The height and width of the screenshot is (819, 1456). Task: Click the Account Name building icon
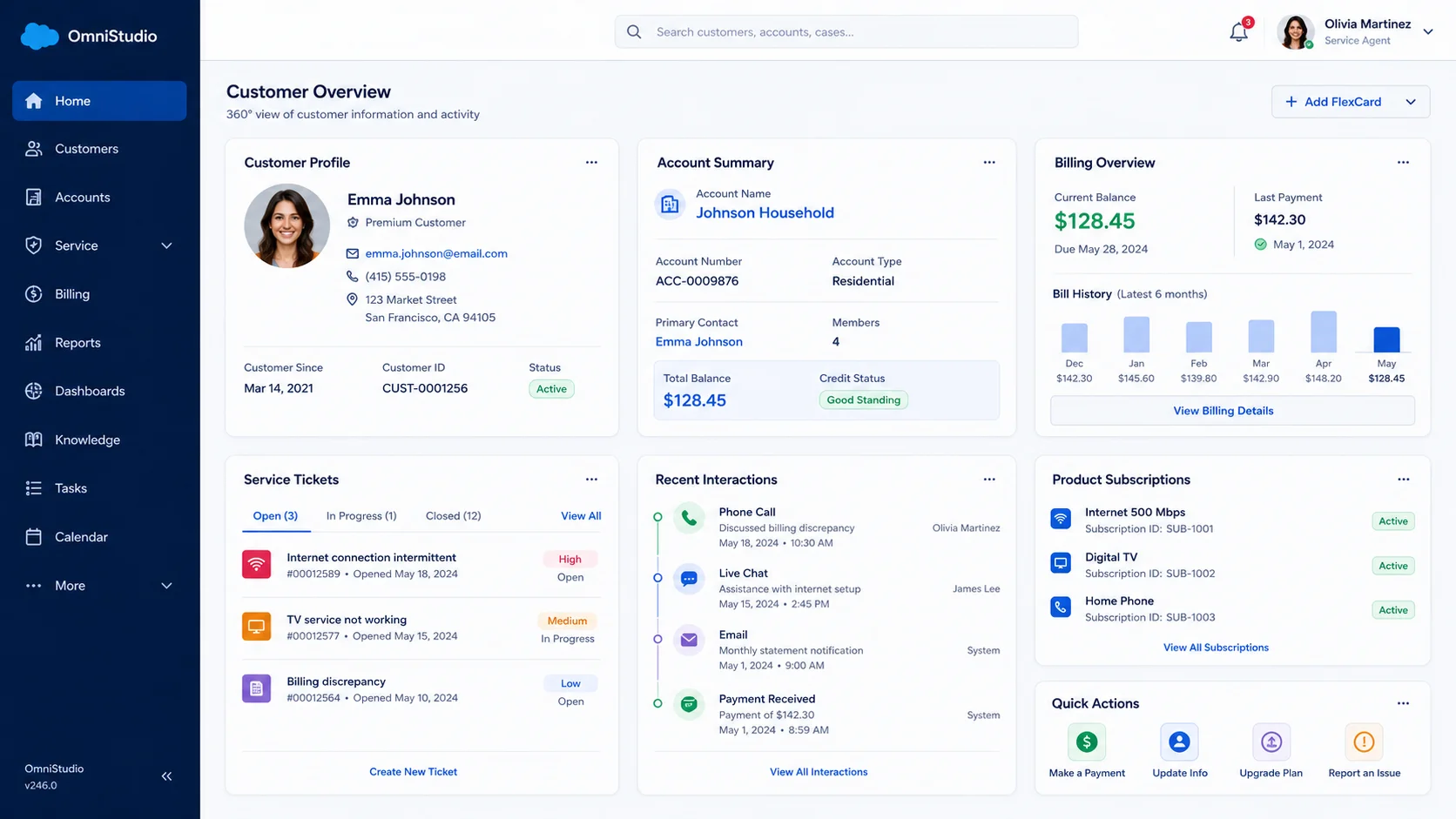click(x=670, y=205)
